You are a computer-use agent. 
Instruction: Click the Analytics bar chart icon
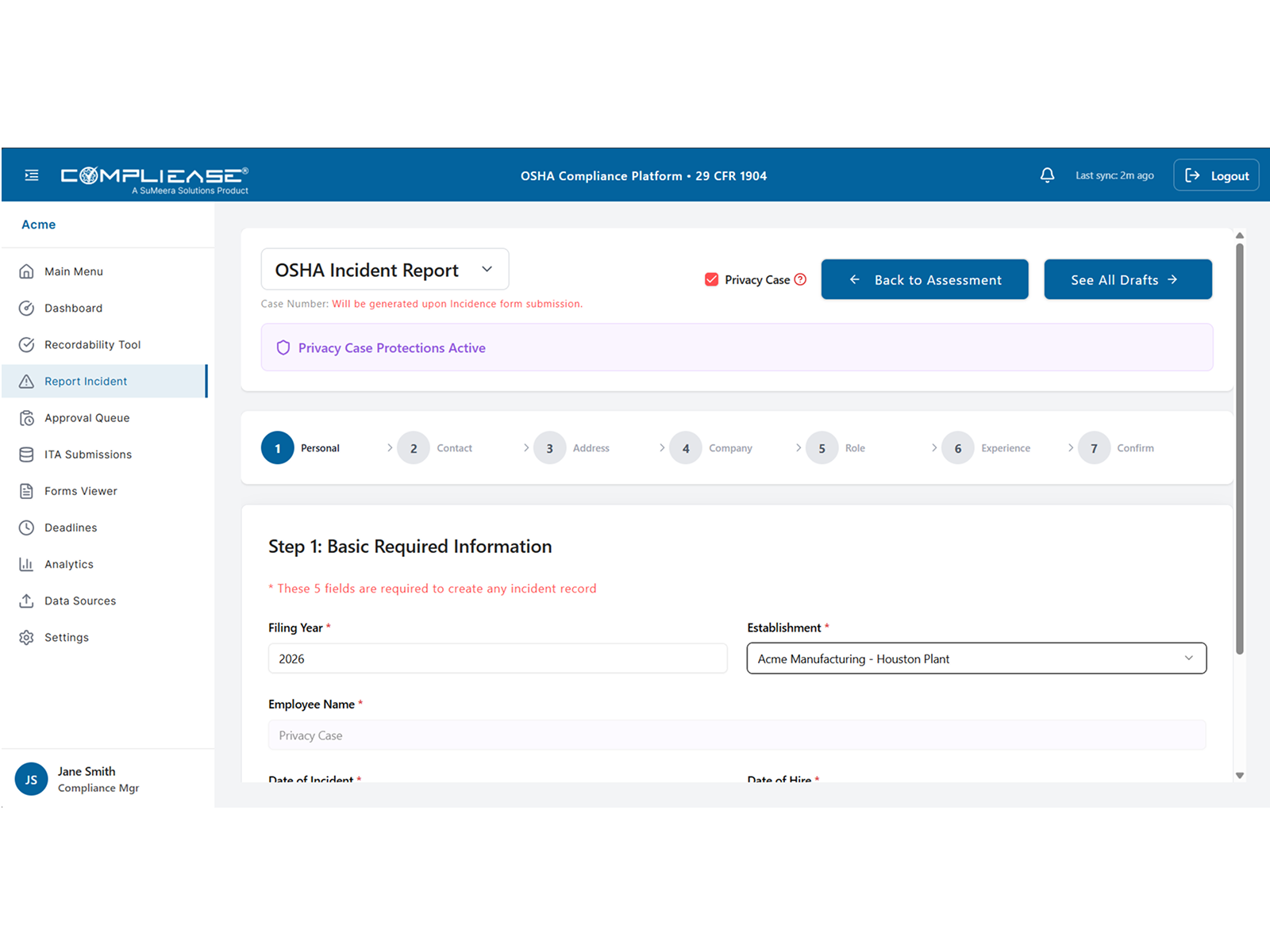point(26,564)
